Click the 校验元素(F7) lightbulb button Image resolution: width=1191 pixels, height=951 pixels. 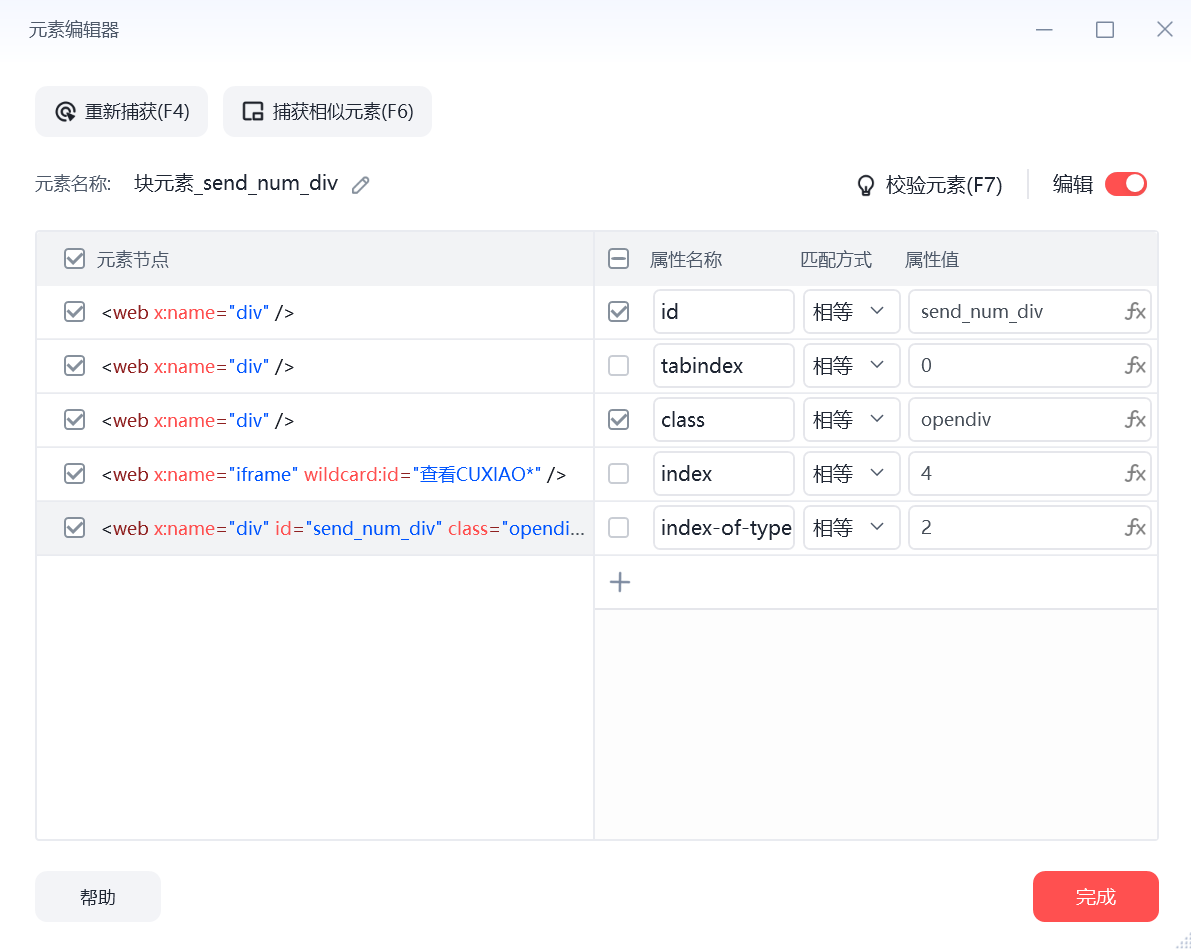pos(929,185)
